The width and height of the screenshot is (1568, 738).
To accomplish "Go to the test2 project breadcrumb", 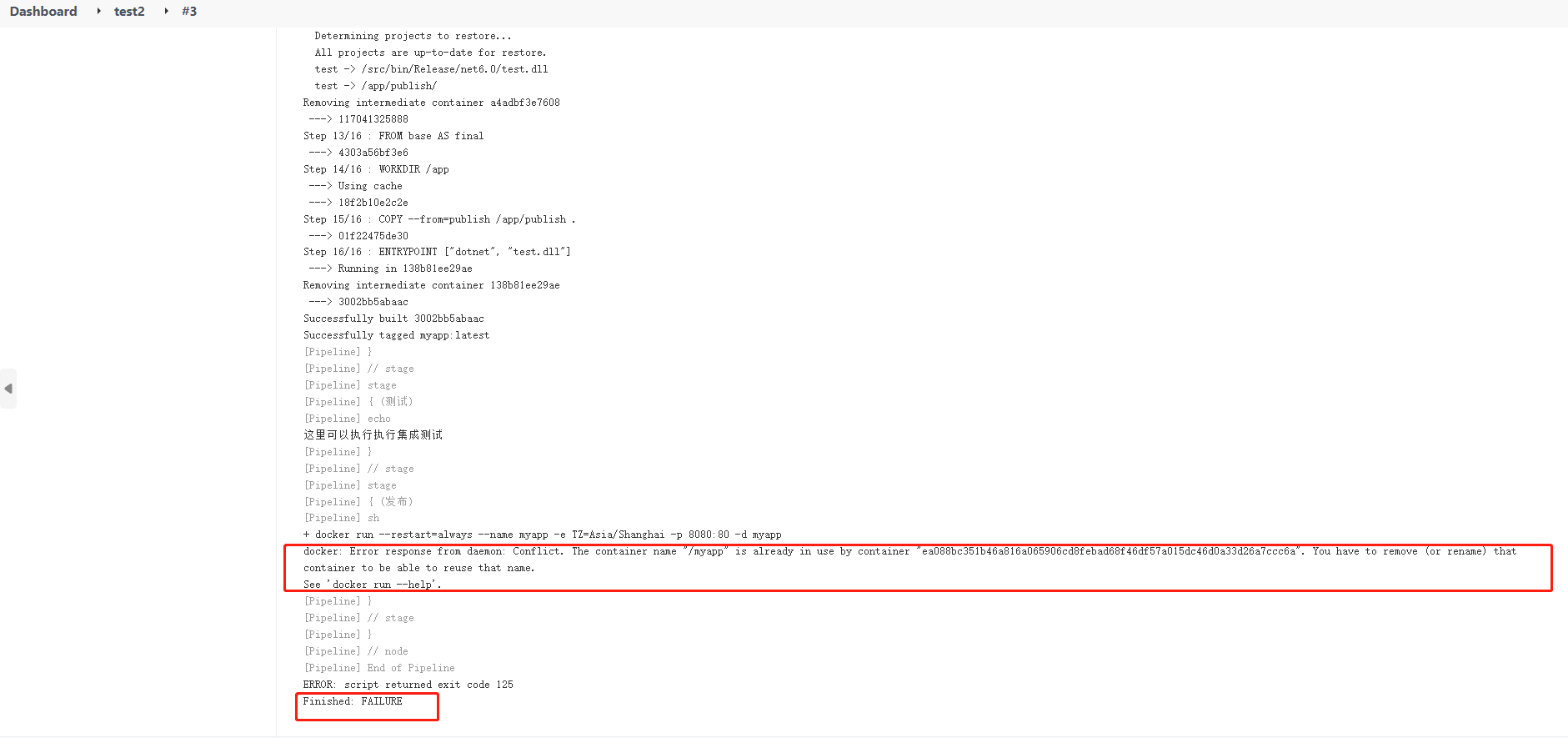I will tap(129, 12).
